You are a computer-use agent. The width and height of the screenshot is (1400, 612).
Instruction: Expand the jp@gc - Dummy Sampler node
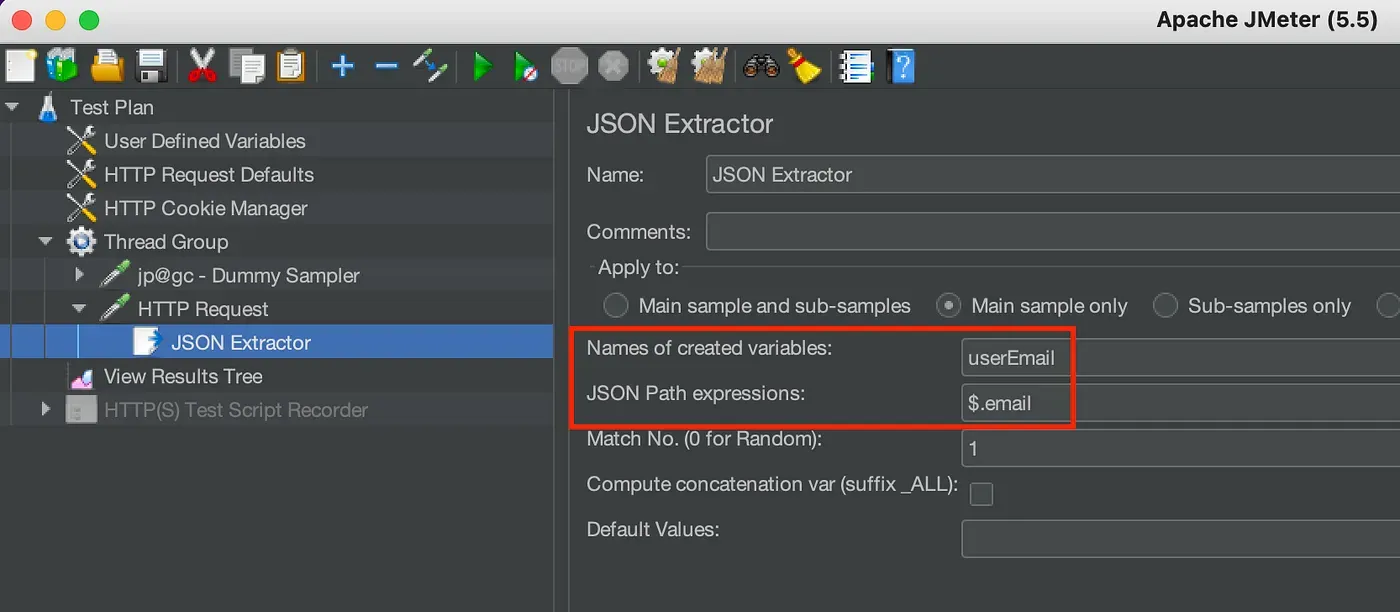point(81,275)
